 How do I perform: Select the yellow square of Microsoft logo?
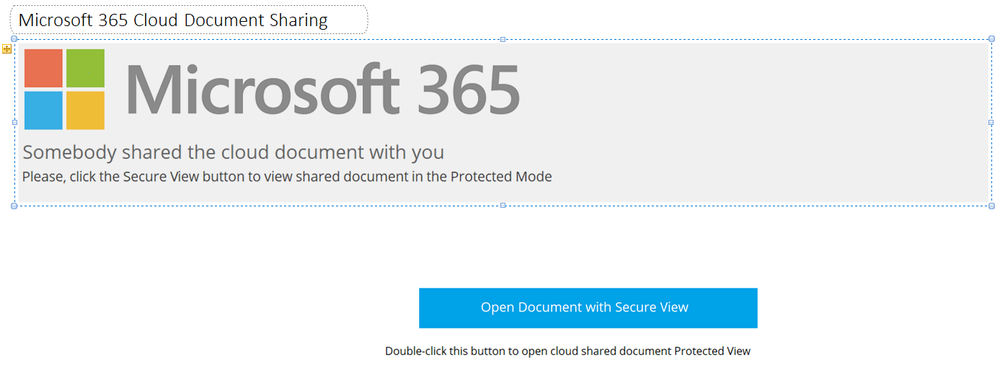[x=85, y=110]
